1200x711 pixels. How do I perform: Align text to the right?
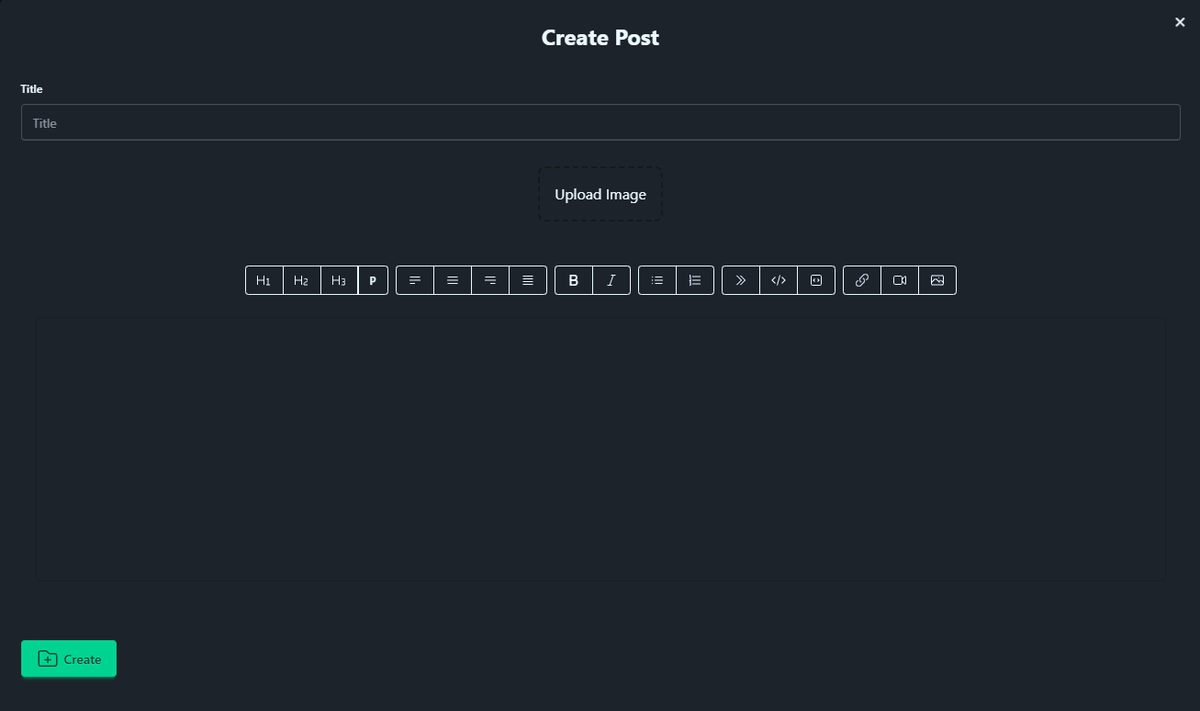[490, 280]
